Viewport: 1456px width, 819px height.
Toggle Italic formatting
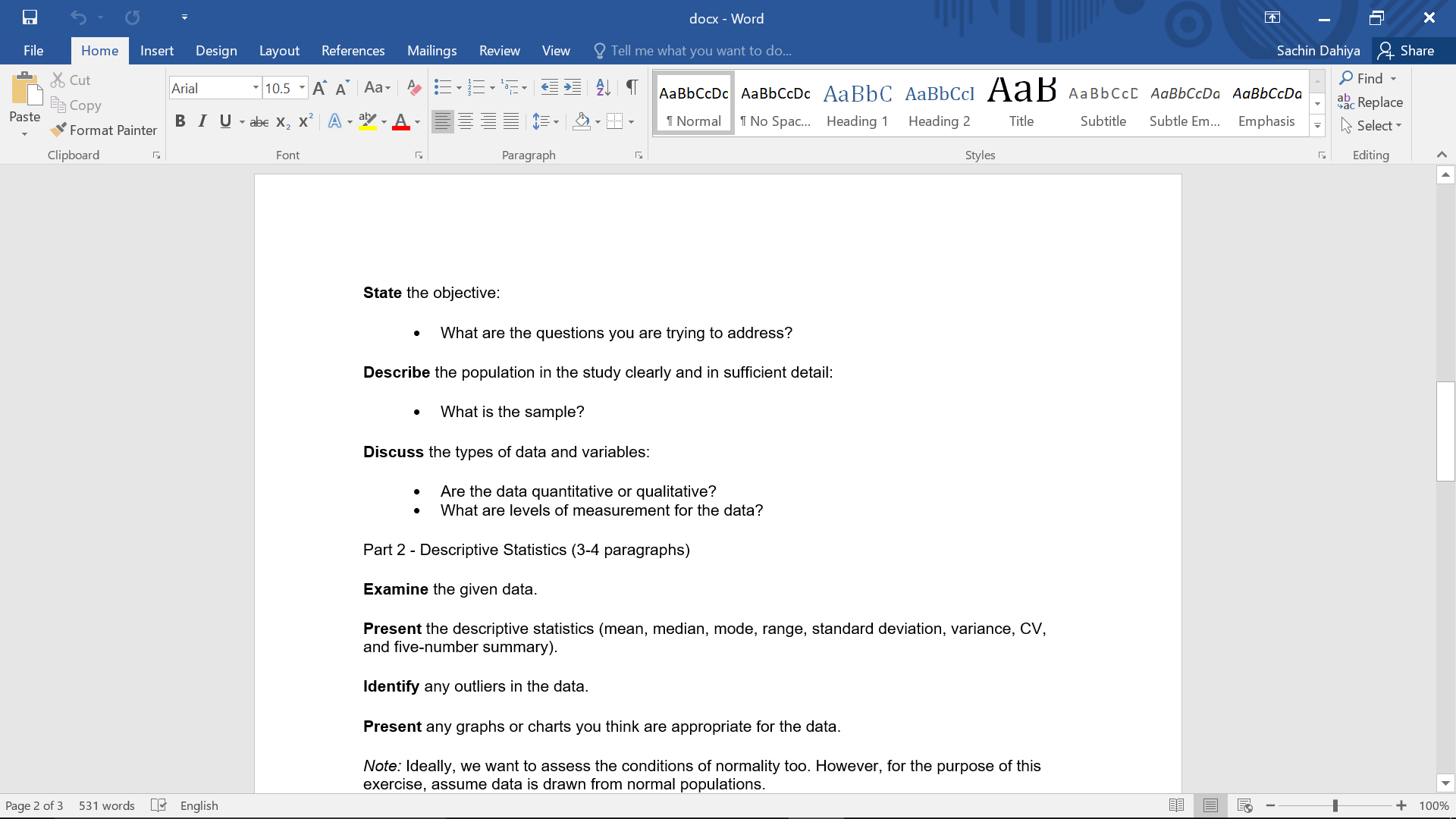[202, 121]
